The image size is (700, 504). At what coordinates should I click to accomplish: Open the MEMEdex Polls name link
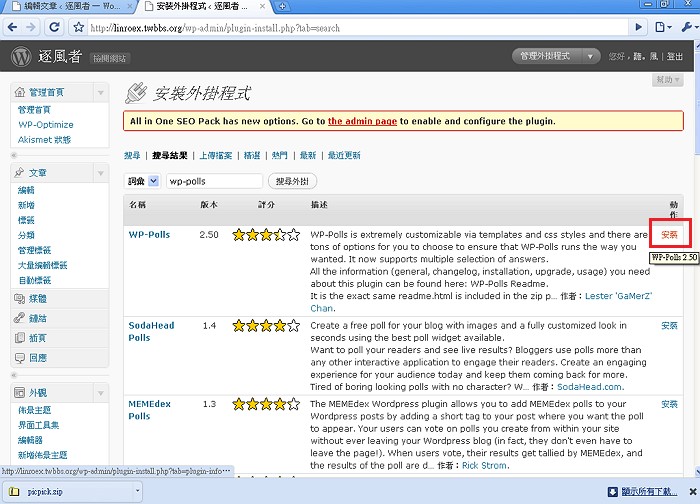click(150, 410)
